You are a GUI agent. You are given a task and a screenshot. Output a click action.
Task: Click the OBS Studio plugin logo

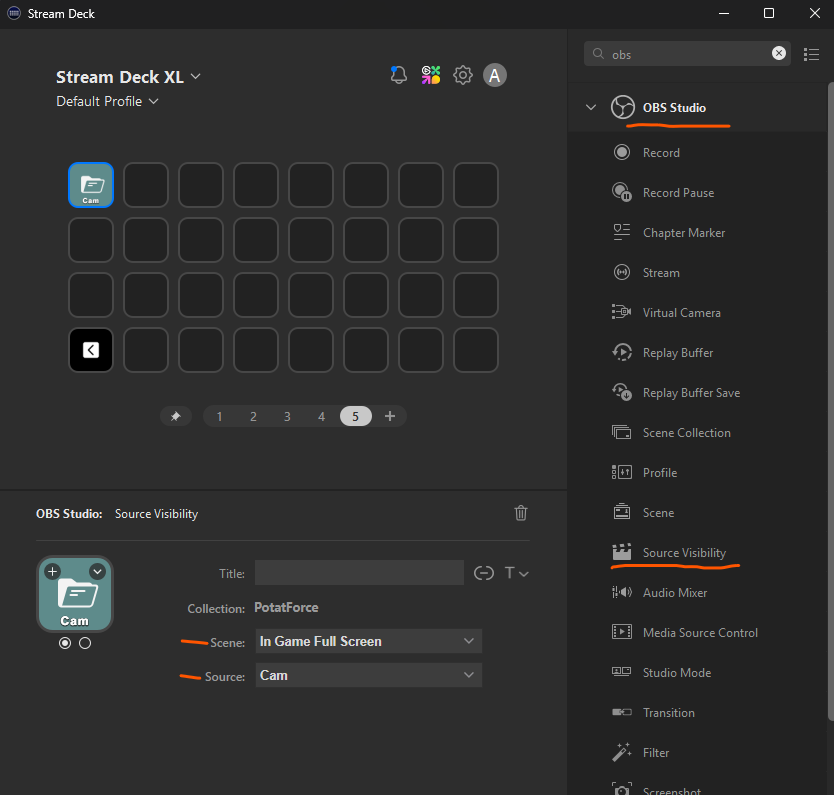[622, 107]
